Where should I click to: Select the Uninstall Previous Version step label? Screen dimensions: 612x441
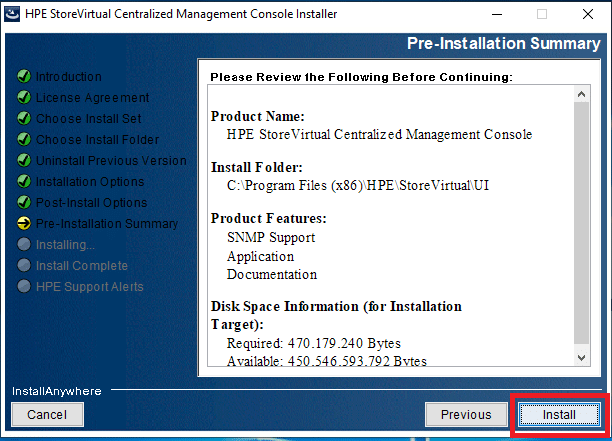(x=111, y=161)
